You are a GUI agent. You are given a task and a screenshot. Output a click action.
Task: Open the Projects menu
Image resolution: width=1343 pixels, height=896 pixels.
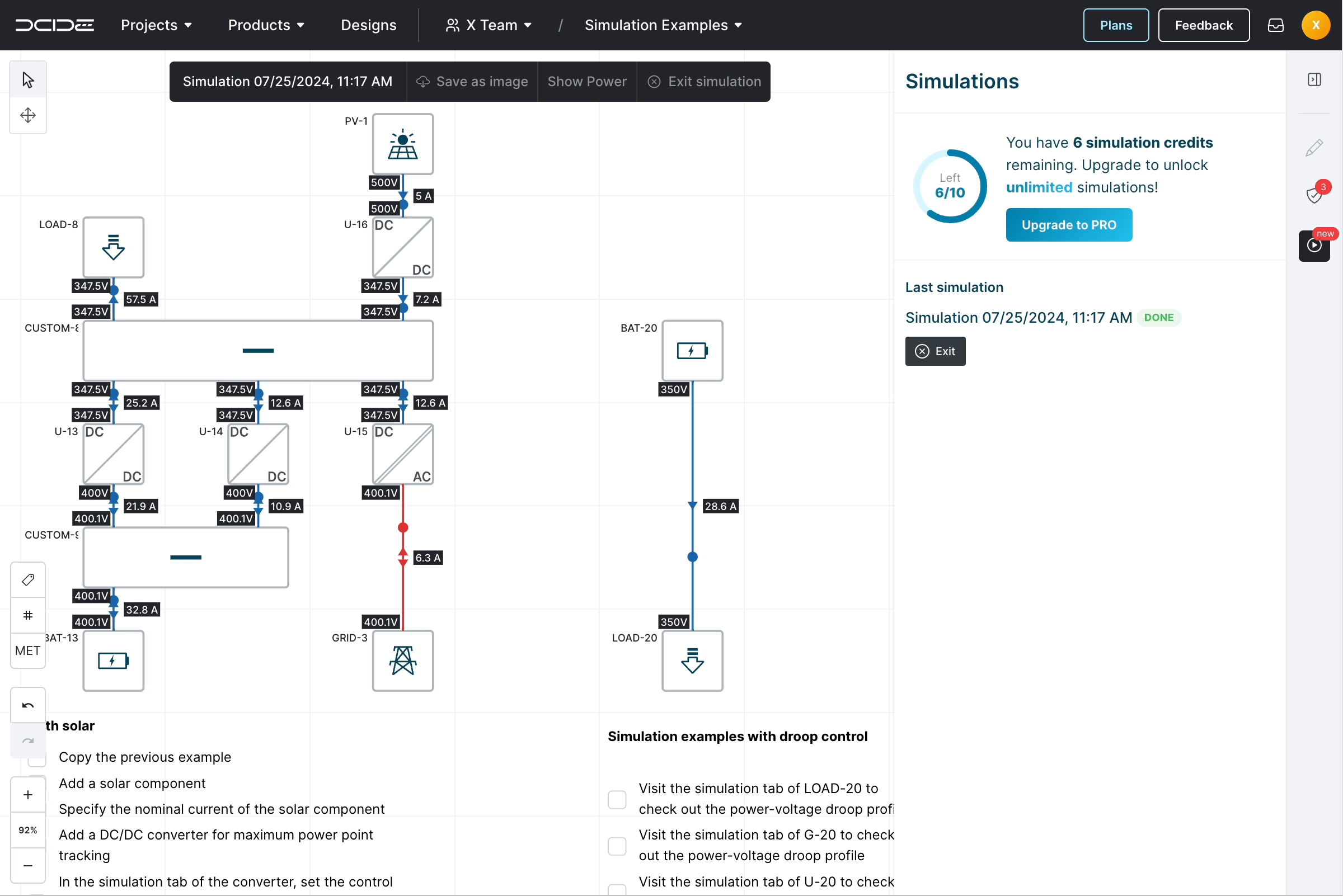click(156, 25)
